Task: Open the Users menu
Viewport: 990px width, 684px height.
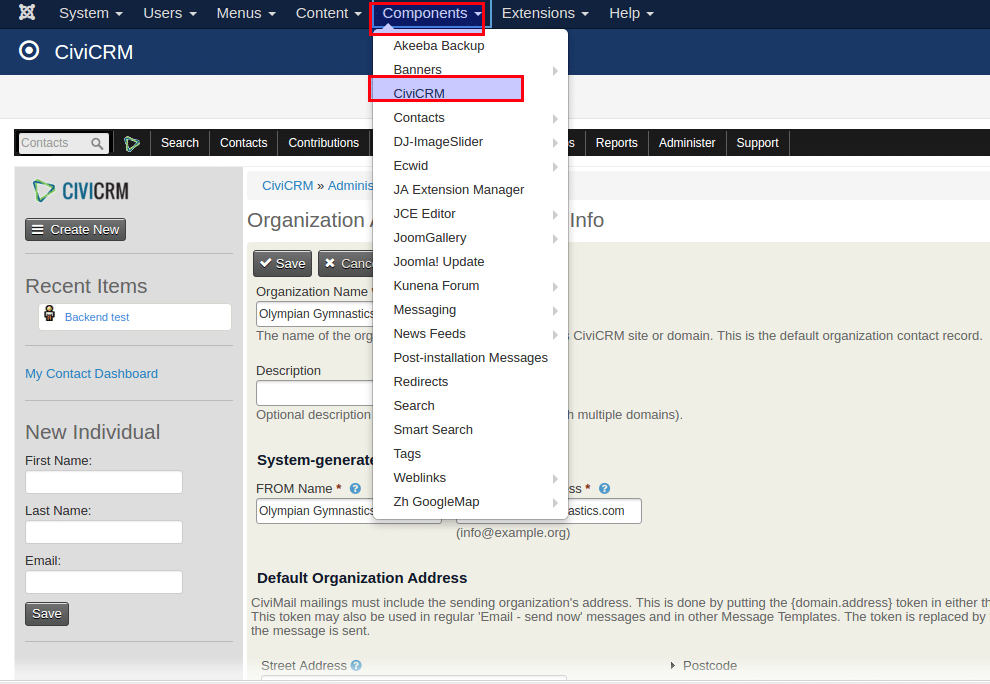Action: pos(169,13)
